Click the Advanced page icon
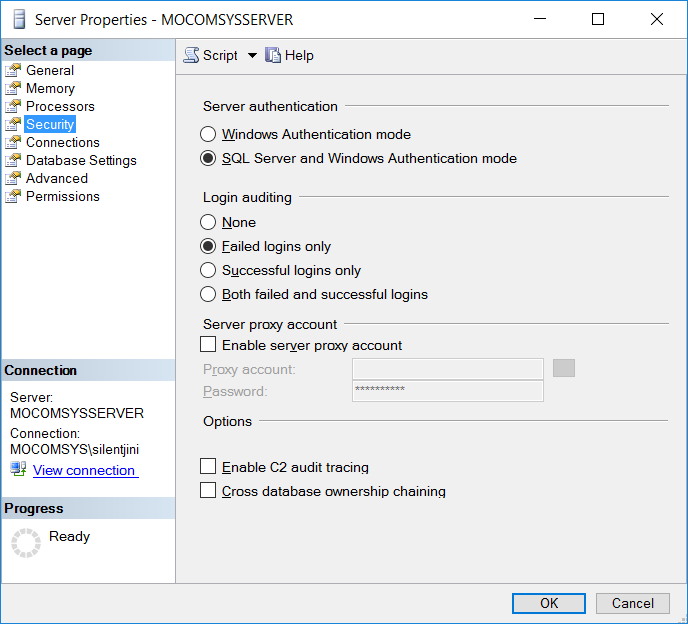This screenshot has width=688, height=624. pyautogui.click(x=13, y=178)
